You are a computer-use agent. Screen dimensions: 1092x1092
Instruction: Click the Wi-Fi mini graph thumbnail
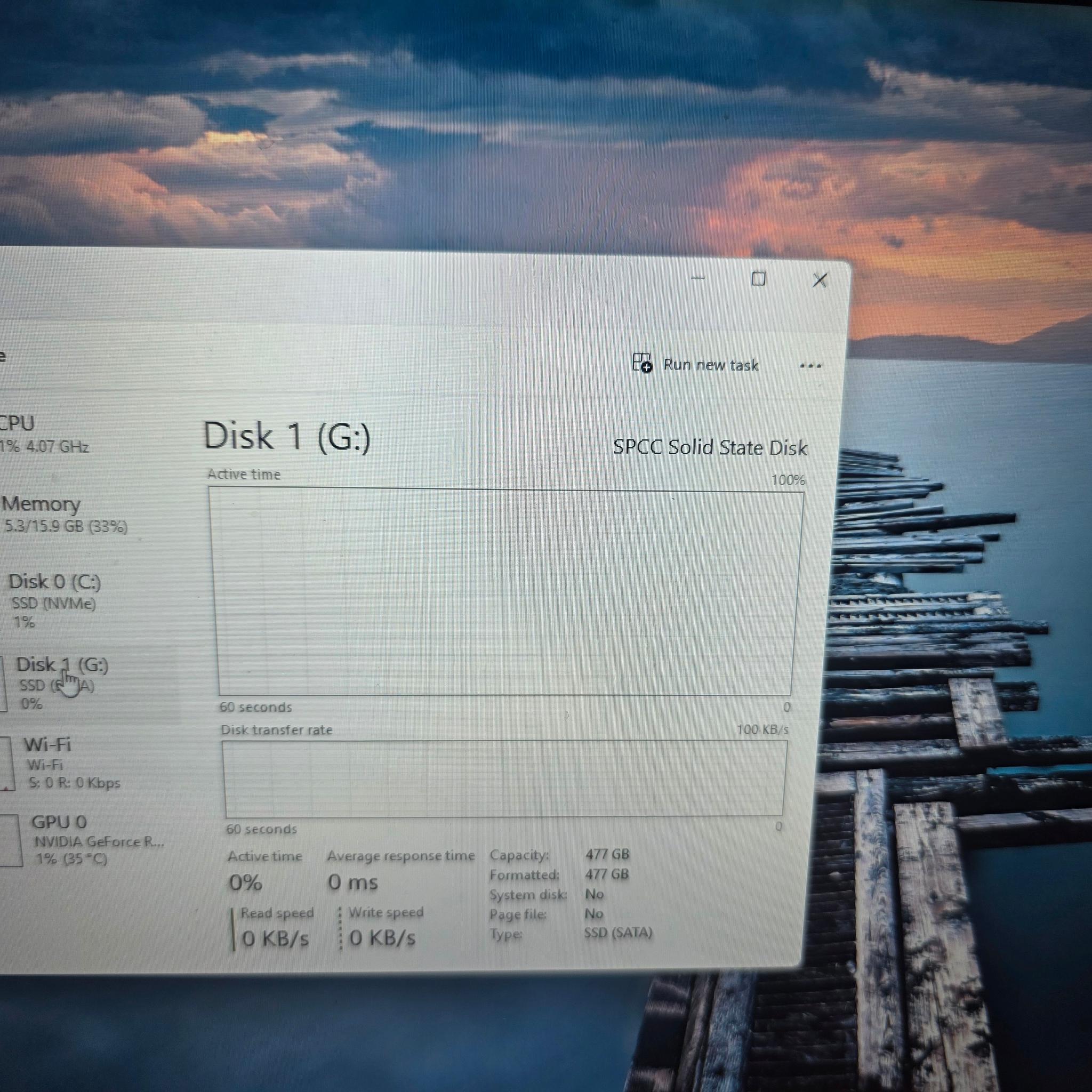[x=6, y=764]
